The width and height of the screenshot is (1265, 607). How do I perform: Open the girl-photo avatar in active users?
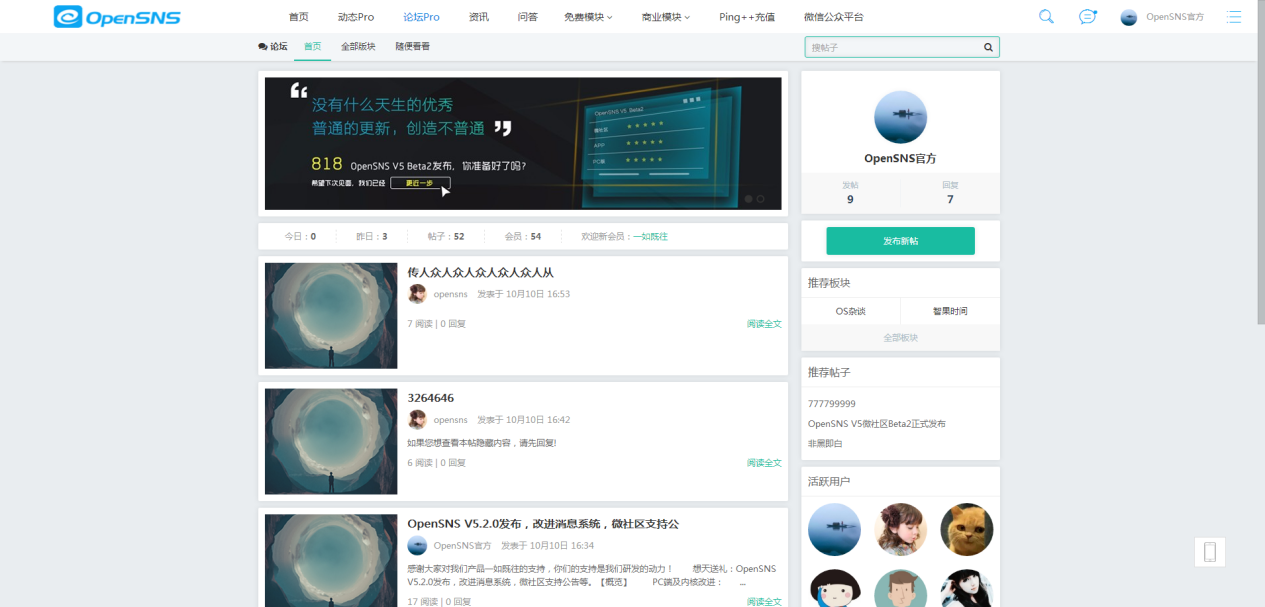(x=900, y=529)
